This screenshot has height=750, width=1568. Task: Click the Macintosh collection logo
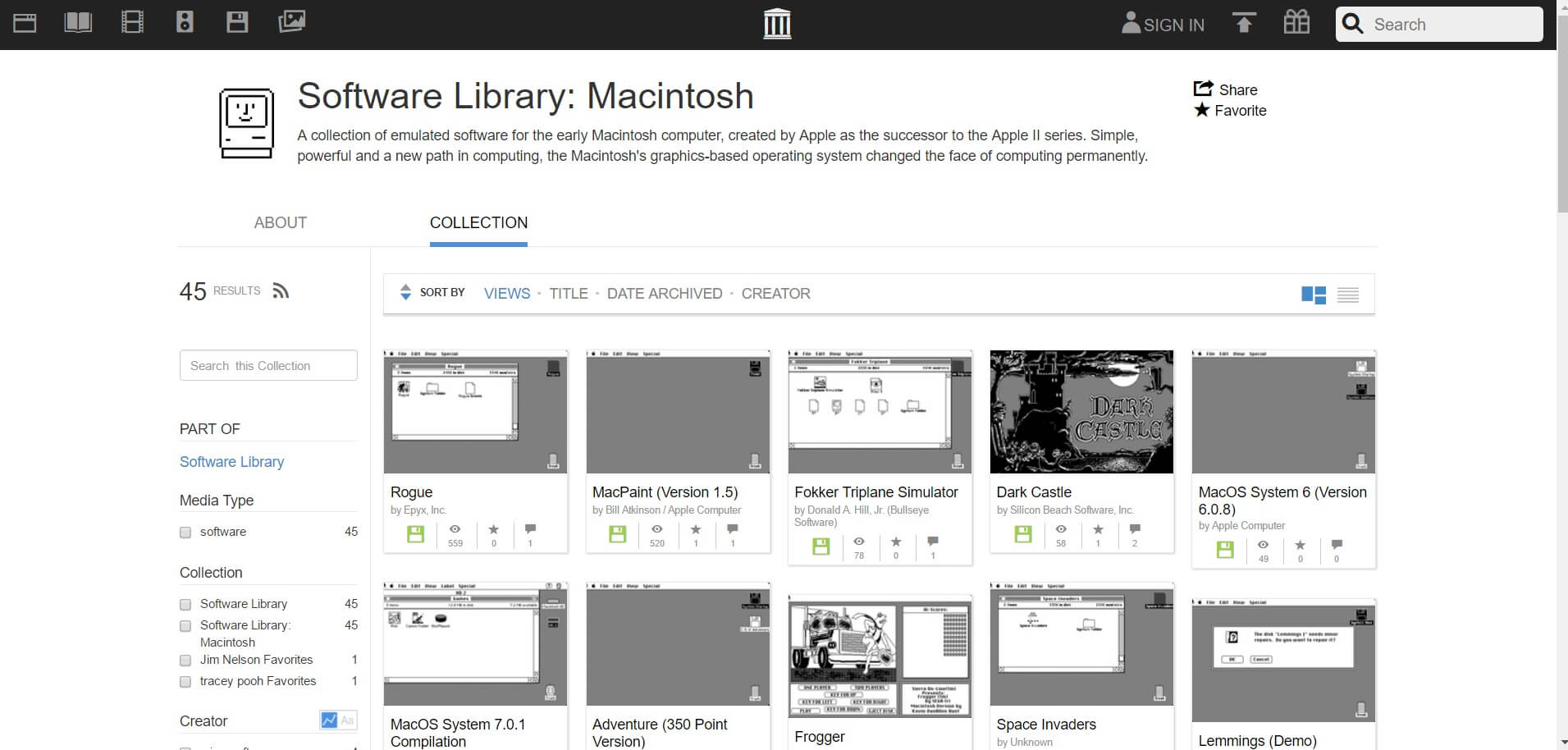(x=246, y=123)
